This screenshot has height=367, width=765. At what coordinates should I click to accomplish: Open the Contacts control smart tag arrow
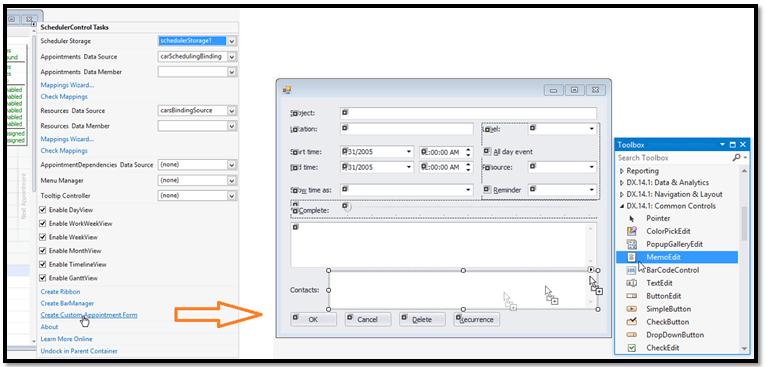pyautogui.click(x=591, y=269)
